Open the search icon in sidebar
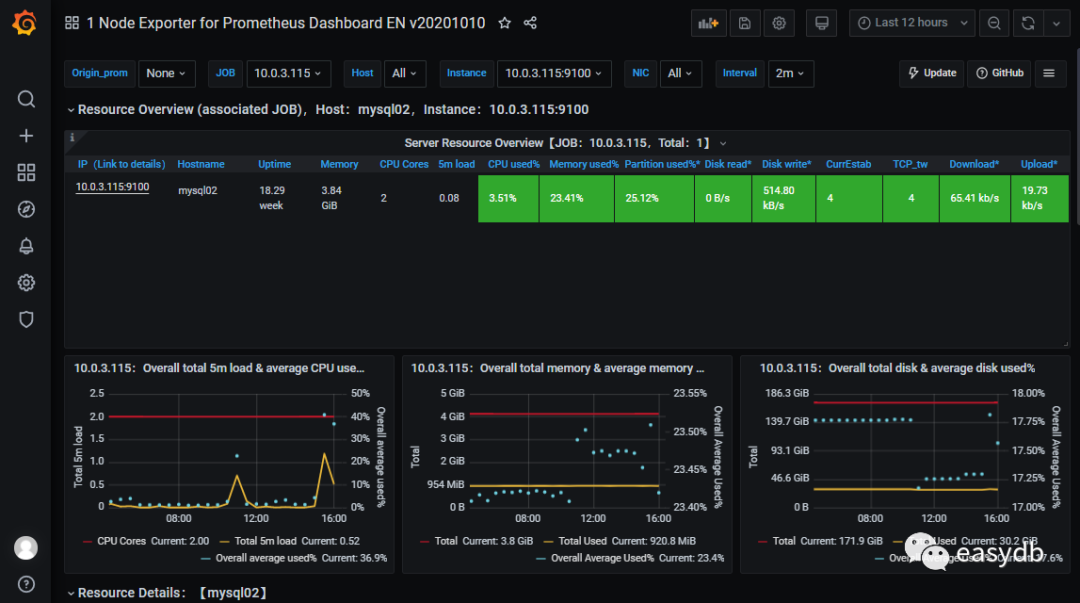Viewport: 1080px width, 603px height. (27, 99)
